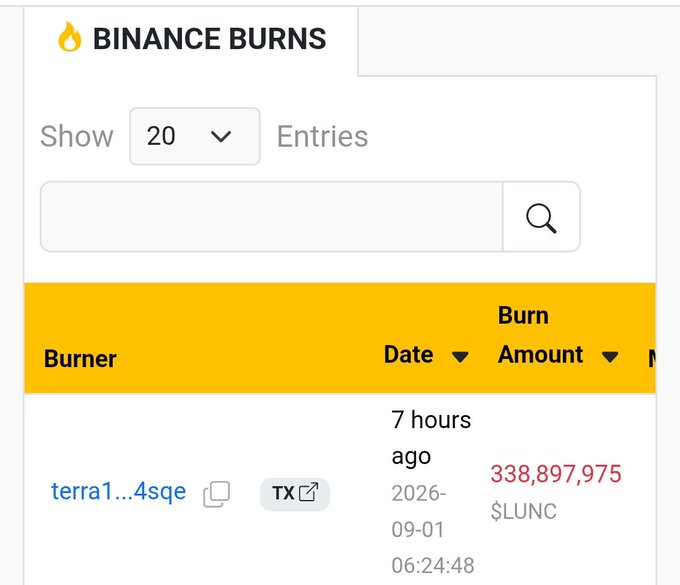Viewport: 680px width, 585px height.
Task: Select the 338,897,975 burn amount value
Action: pyautogui.click(x=556, y=474)
